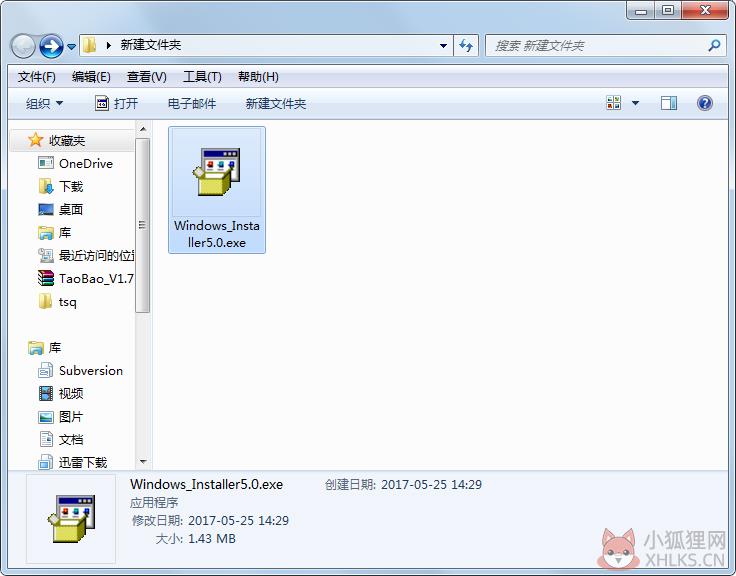Click the change view icon
Screen dimensions: 736x576
coord(613,103)
